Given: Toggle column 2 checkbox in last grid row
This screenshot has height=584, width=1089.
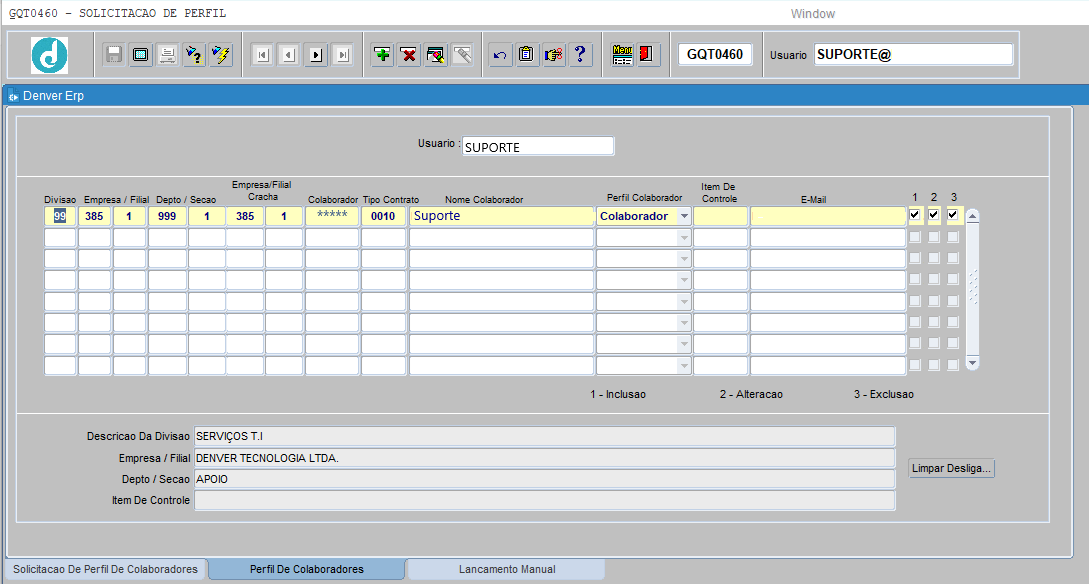Looking at the screenshot, I should point(933,365).
